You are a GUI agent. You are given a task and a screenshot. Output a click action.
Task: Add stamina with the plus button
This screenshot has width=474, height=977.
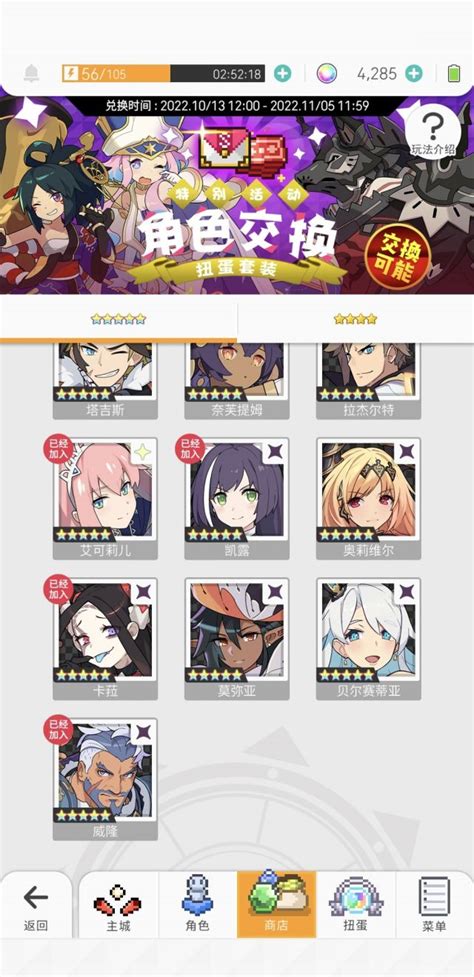click(x=282, y=74)
